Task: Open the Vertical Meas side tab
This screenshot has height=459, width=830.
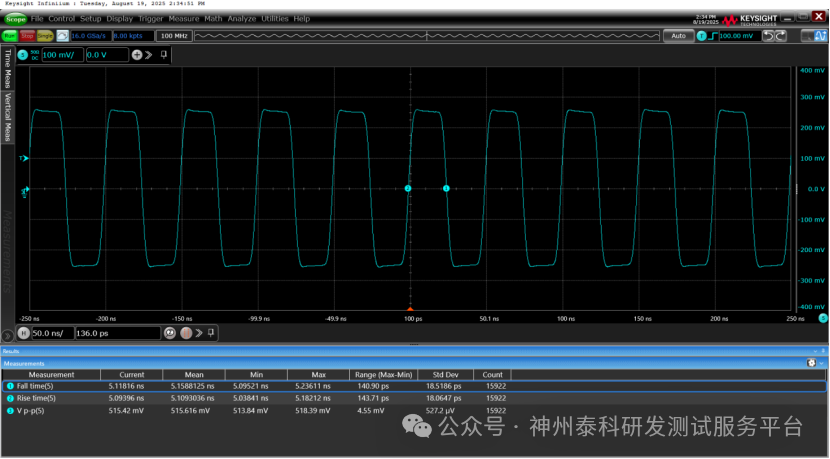Action: click(7, 116)
